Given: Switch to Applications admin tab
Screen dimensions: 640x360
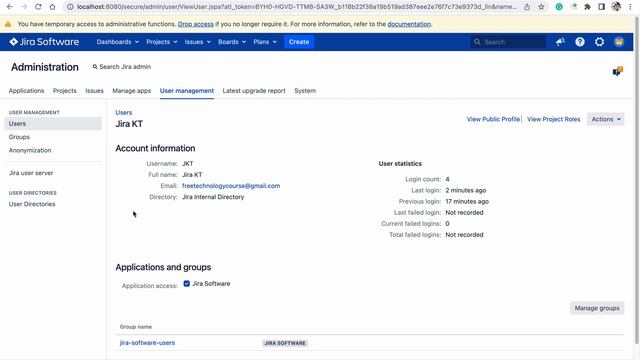Looking at the screenshot, I should pyautogui.click(x=27, y=91).
